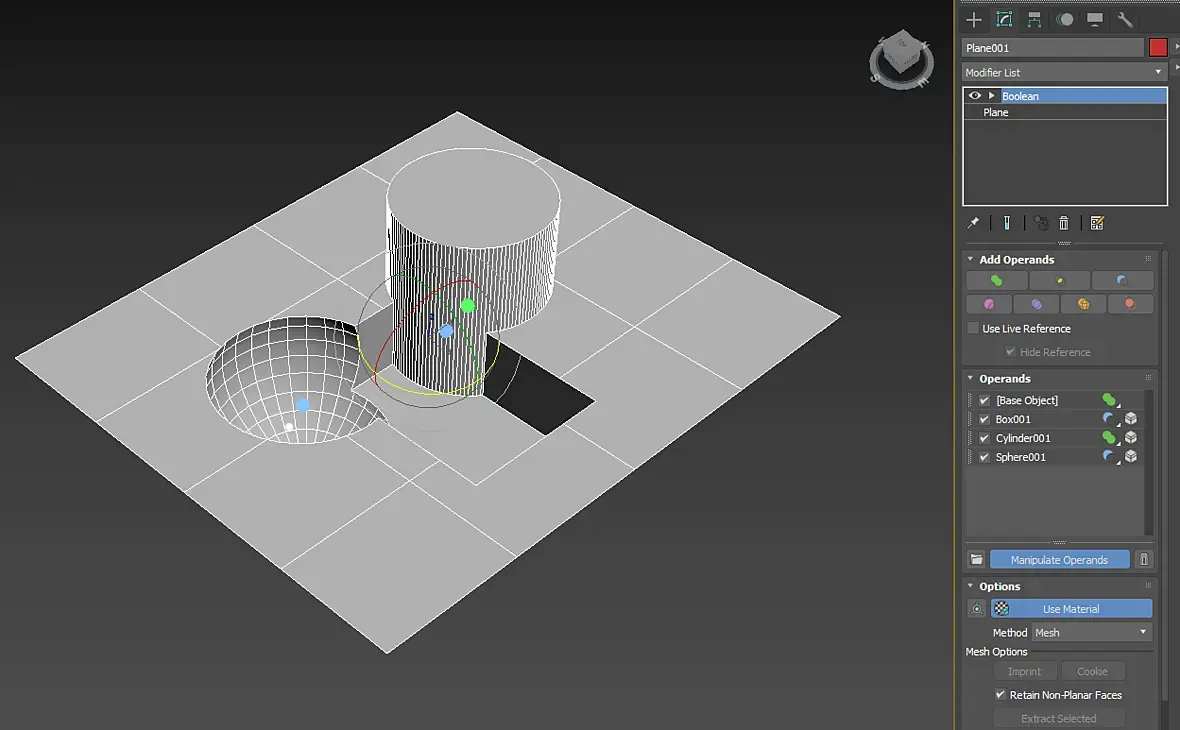Open the Display panel tab
This screenshot has width=1180, height=730.
(1094, 20)
